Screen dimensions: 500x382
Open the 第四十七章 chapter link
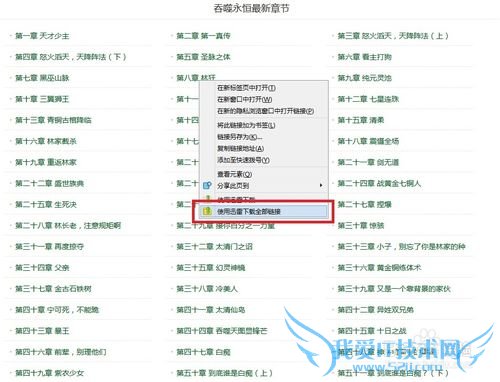(203, 352)
